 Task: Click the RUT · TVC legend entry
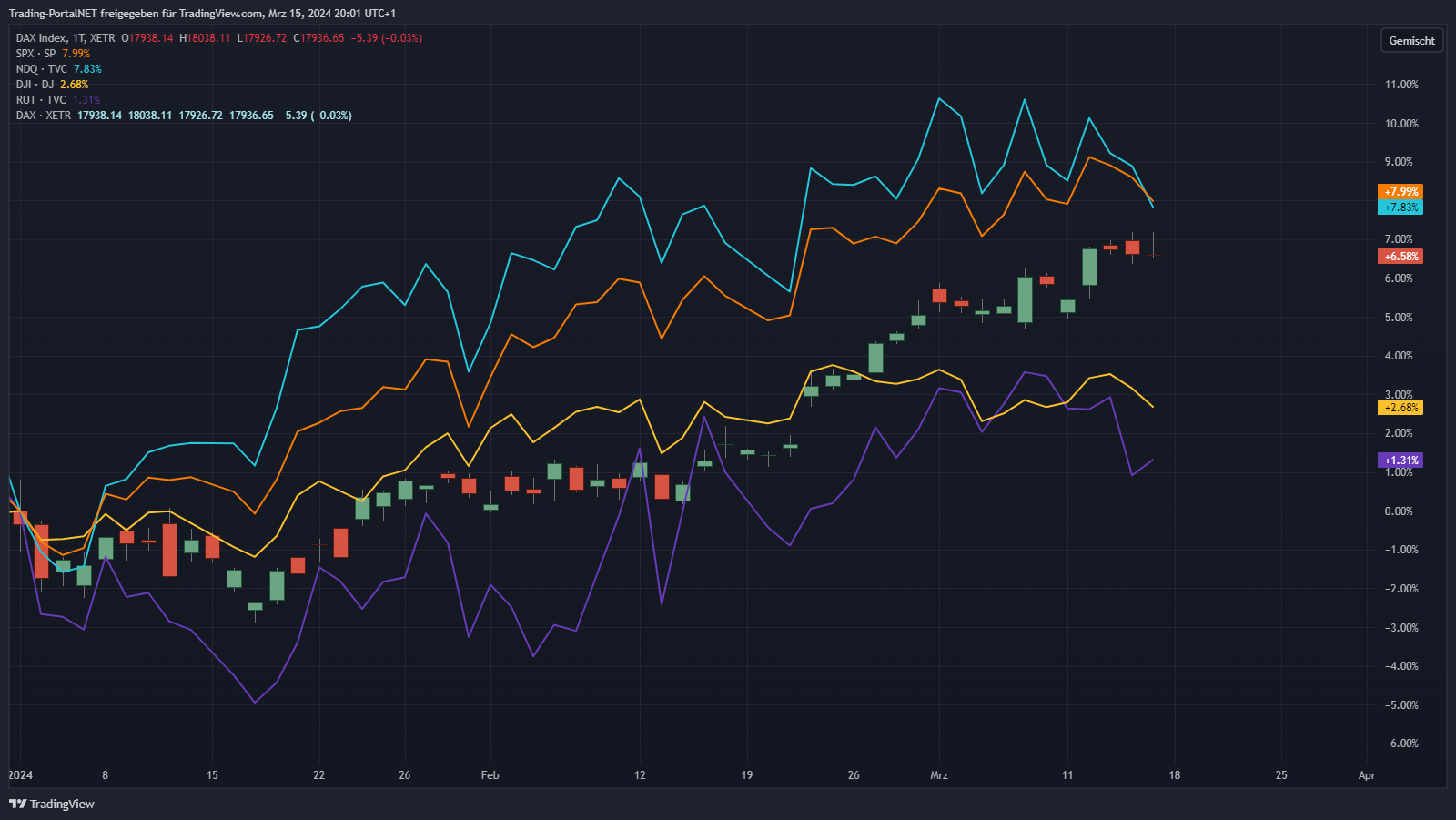click(x=41, y=100)
